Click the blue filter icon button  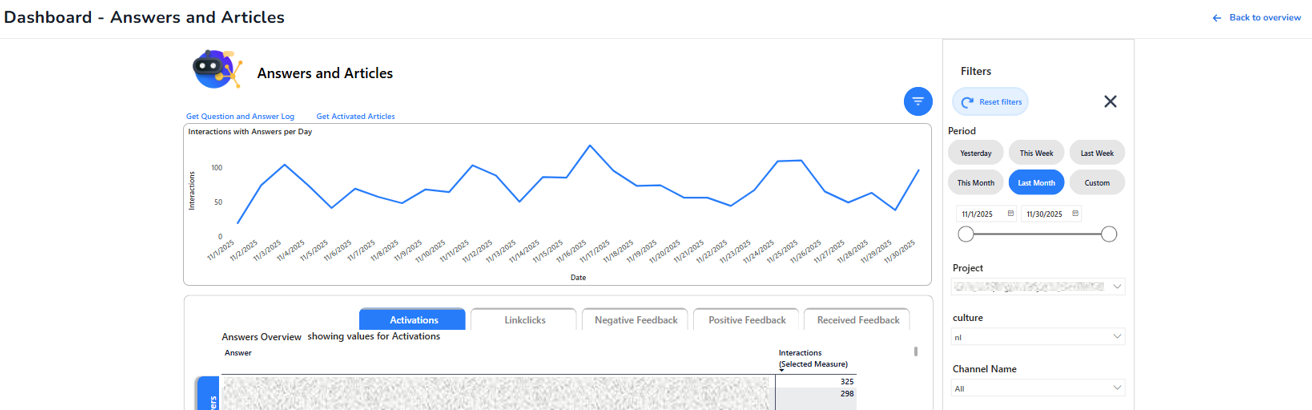coord(918,101)
